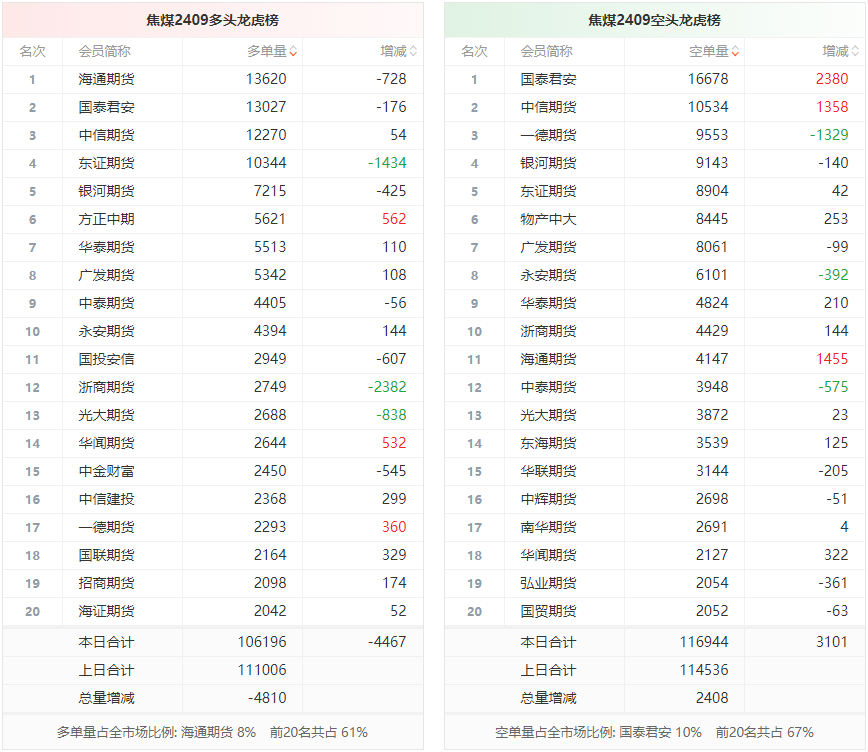Select 东证期货 in long table rank 4

[106, 163]
